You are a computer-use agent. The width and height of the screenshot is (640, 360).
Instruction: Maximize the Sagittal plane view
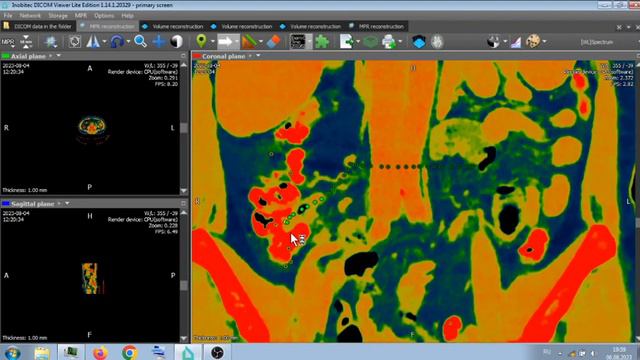pos(183,203)
